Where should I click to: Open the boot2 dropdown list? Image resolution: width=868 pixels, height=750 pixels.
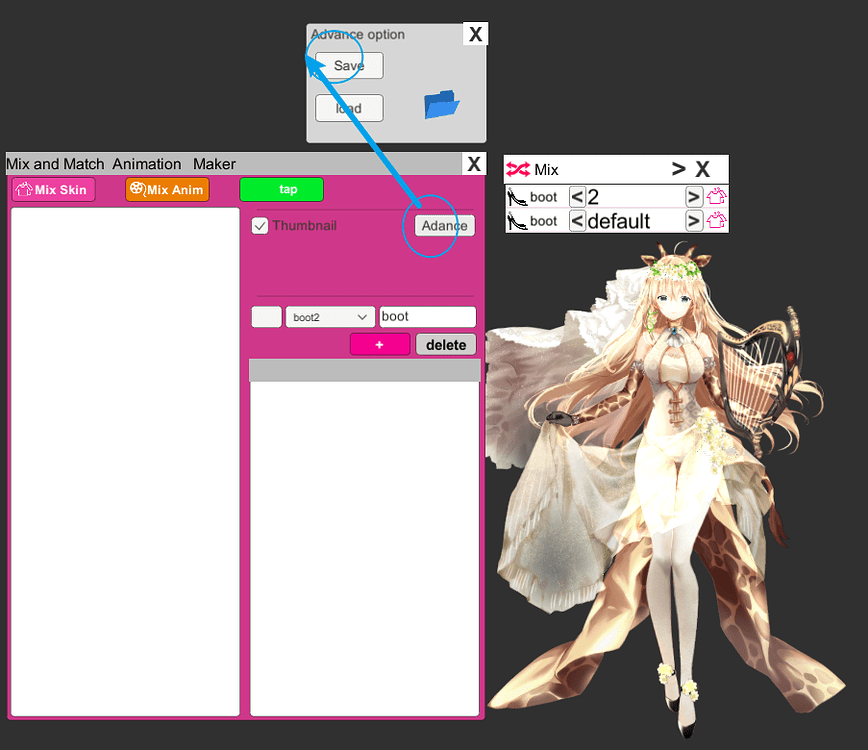point(330,316)
